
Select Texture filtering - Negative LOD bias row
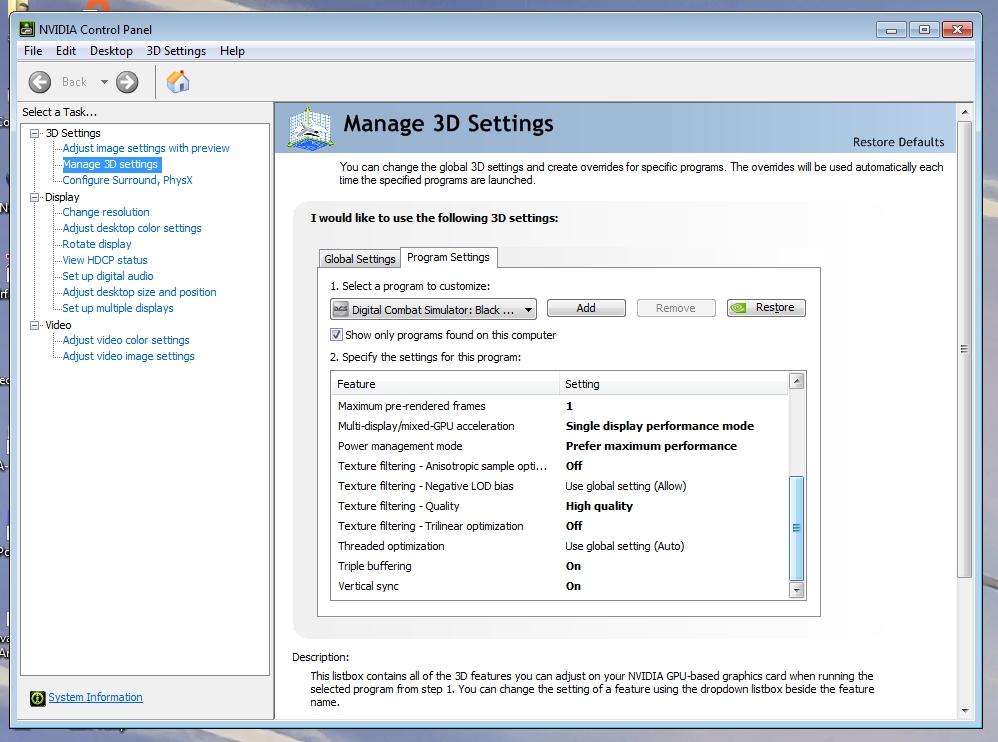[x=559, y=486]
